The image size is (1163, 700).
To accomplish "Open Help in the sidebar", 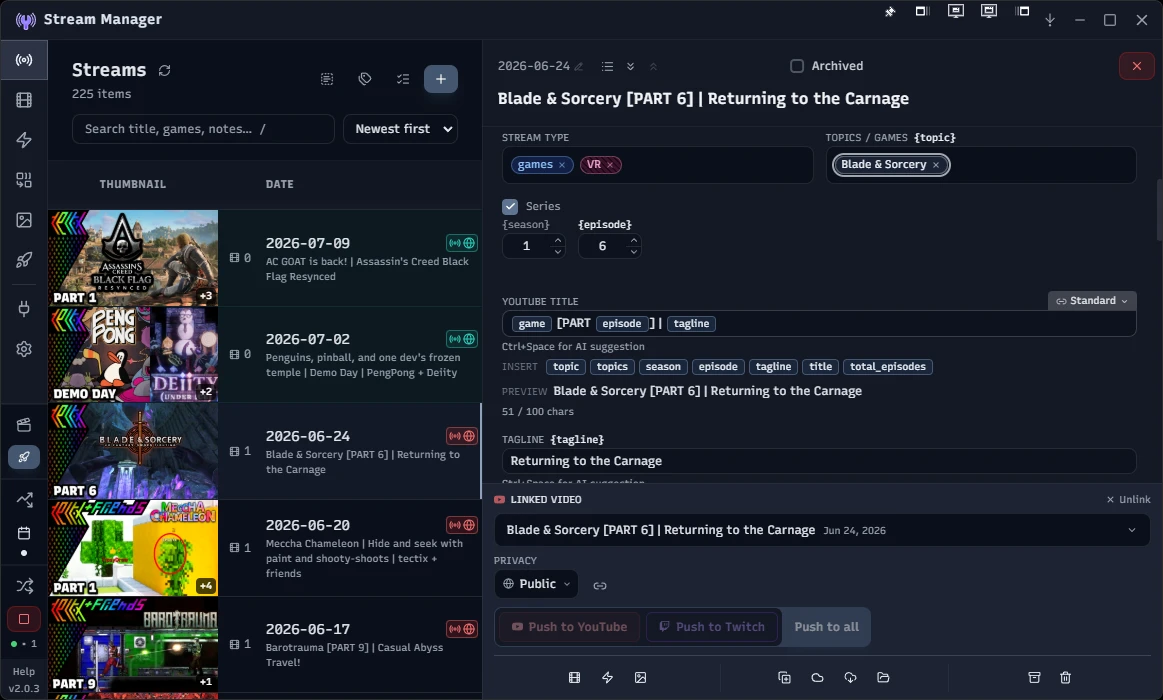I will pyautogui.click(x=24, y=671).
